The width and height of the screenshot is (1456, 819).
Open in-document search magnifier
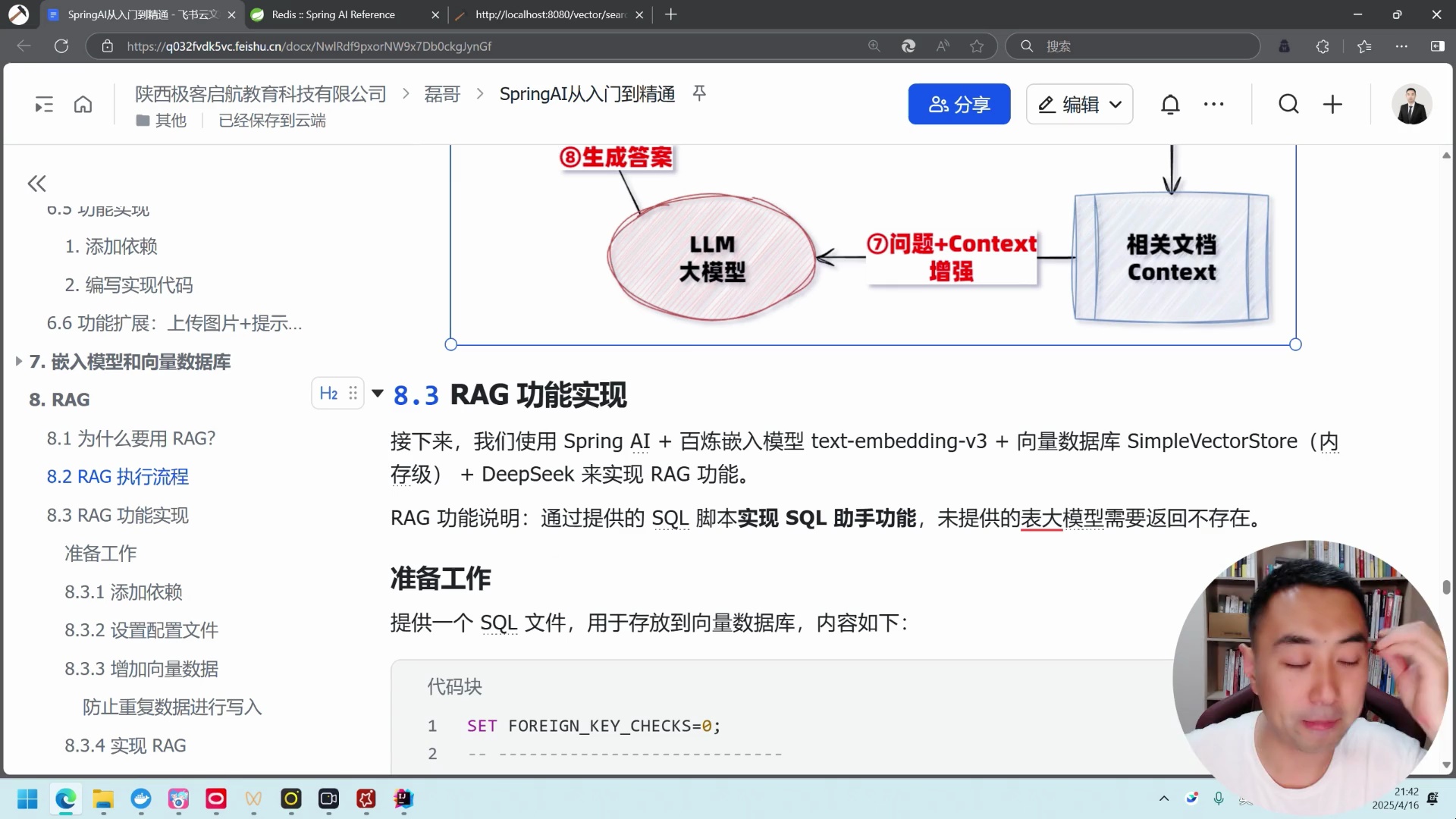point(1288,104)
